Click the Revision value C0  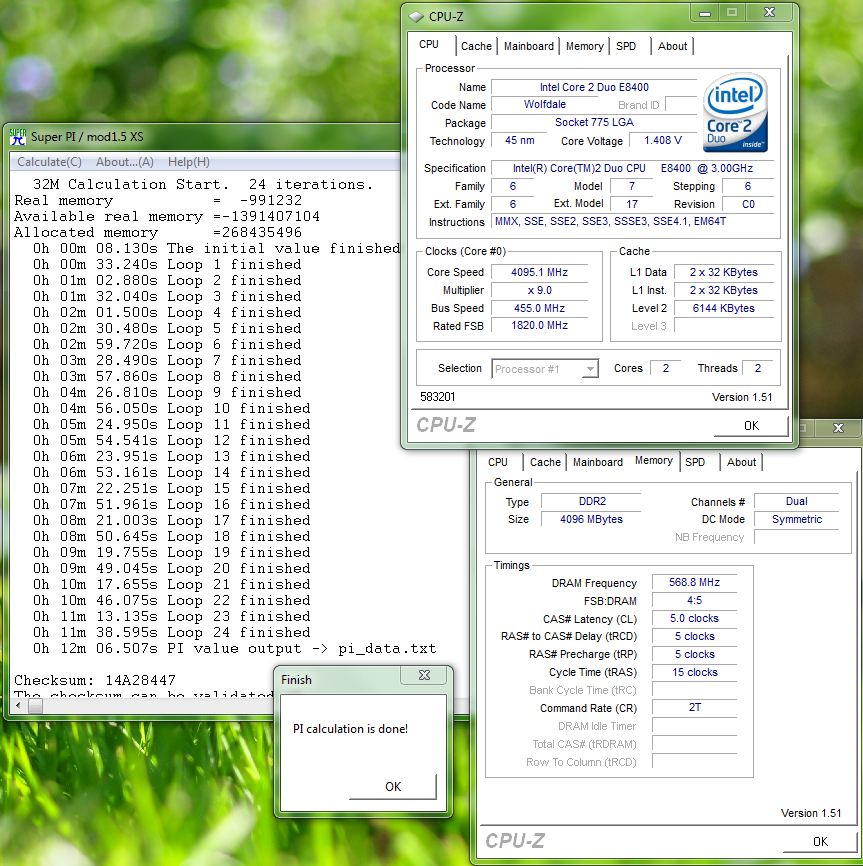coord(748,204)
